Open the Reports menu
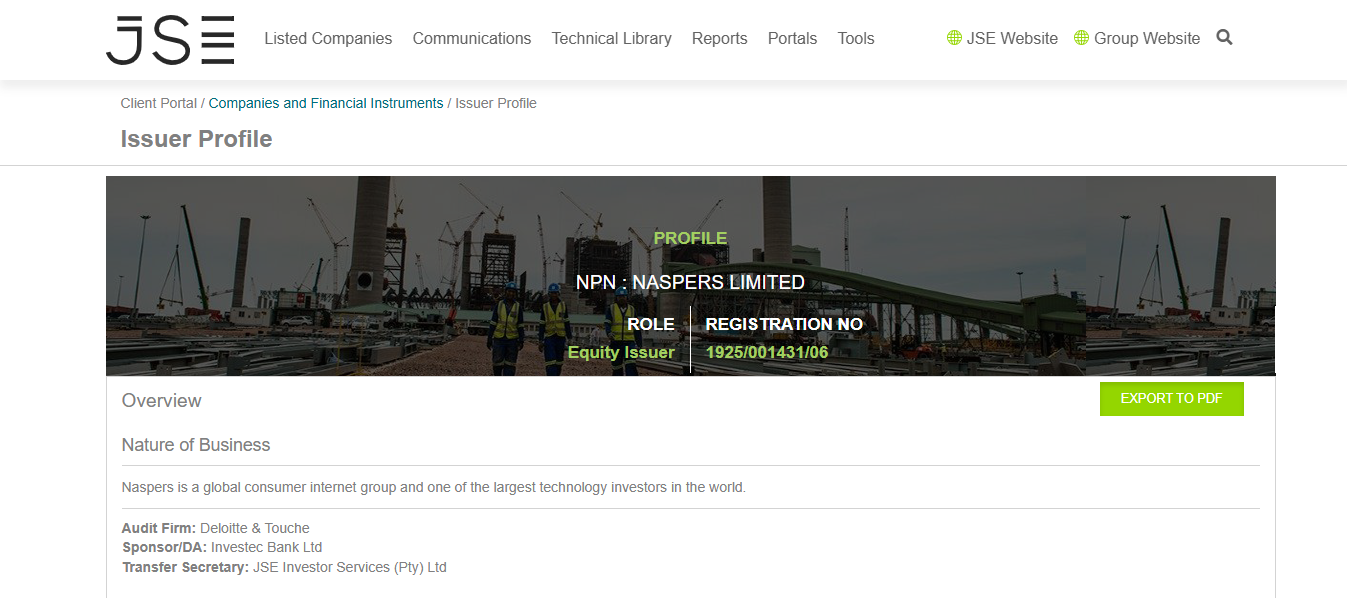 tap(719, 38)
